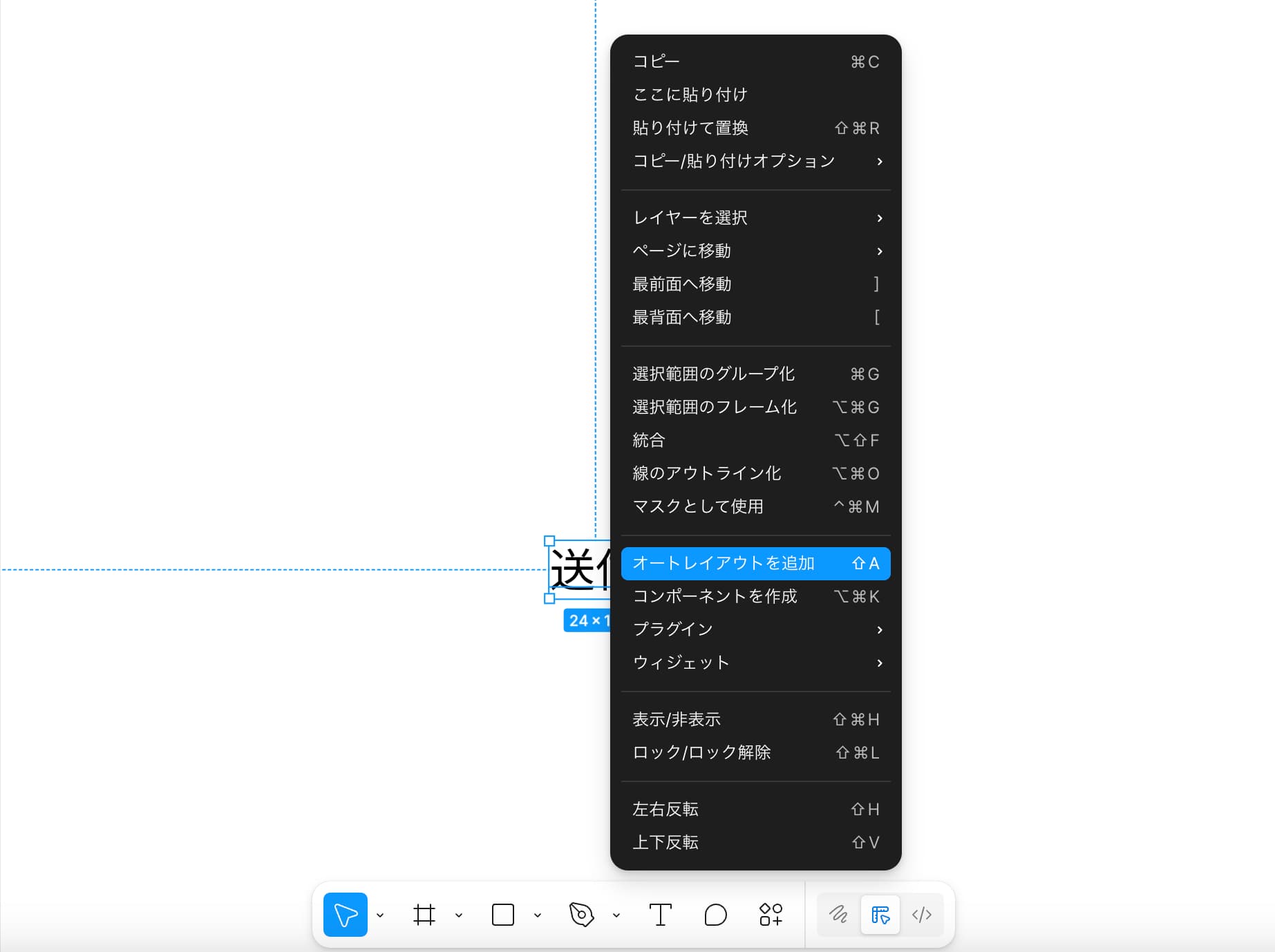This screenshot has width=1275, height=952.
Task: Expand コピー/貼り付けオプション submenu
Action: coord(756,161)
